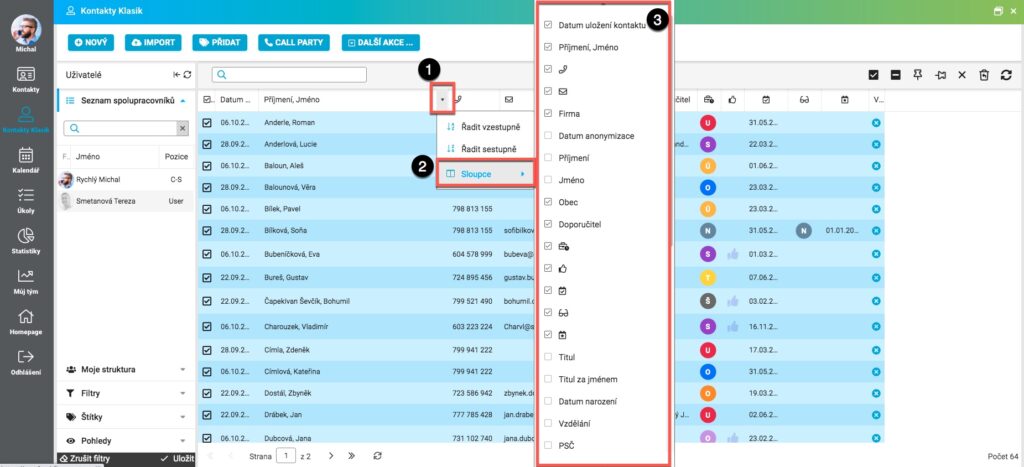
Task: Remove Anderle, Roman with blue X icon
Action: [876, 122]
